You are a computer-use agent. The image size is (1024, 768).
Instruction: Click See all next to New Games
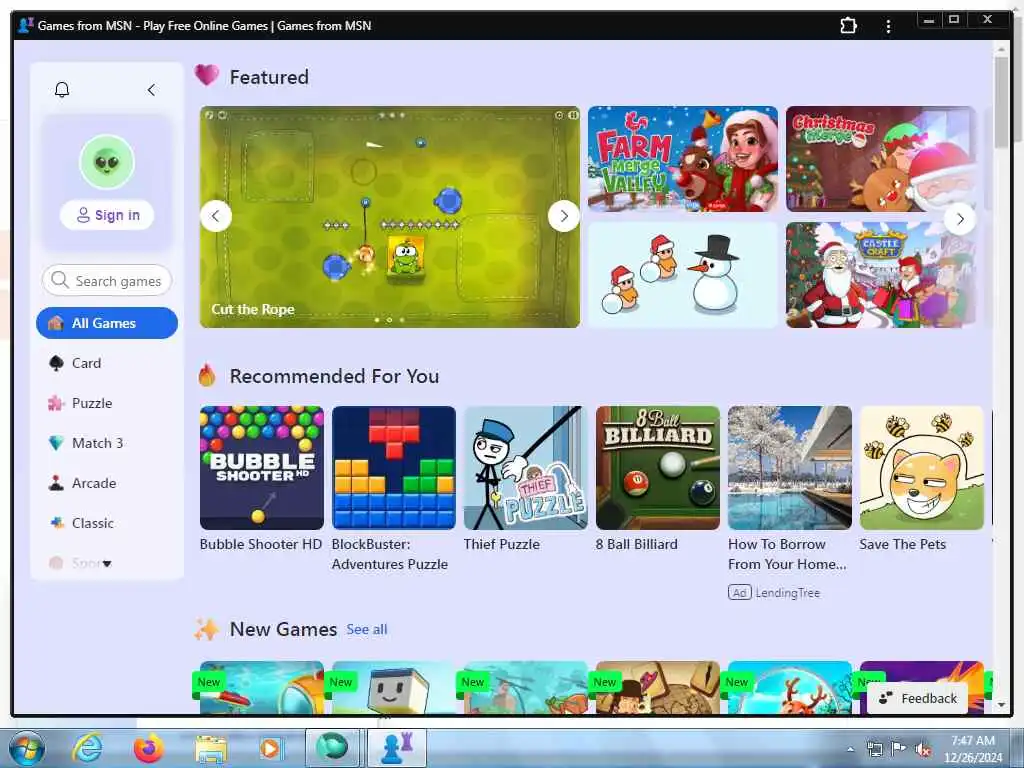coord(366,630)
